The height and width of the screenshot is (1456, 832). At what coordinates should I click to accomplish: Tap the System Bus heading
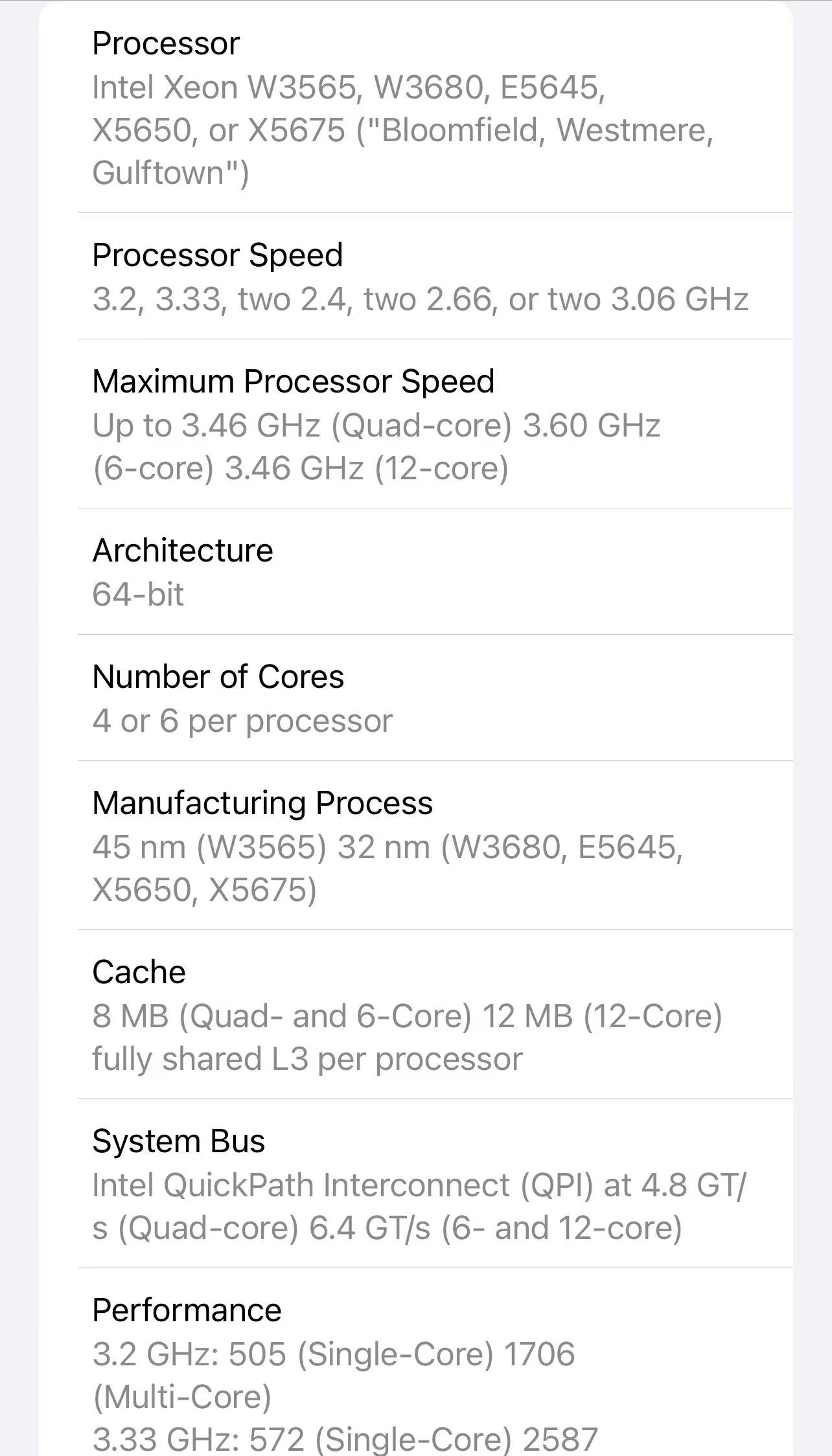click(x=178, y=1141)
